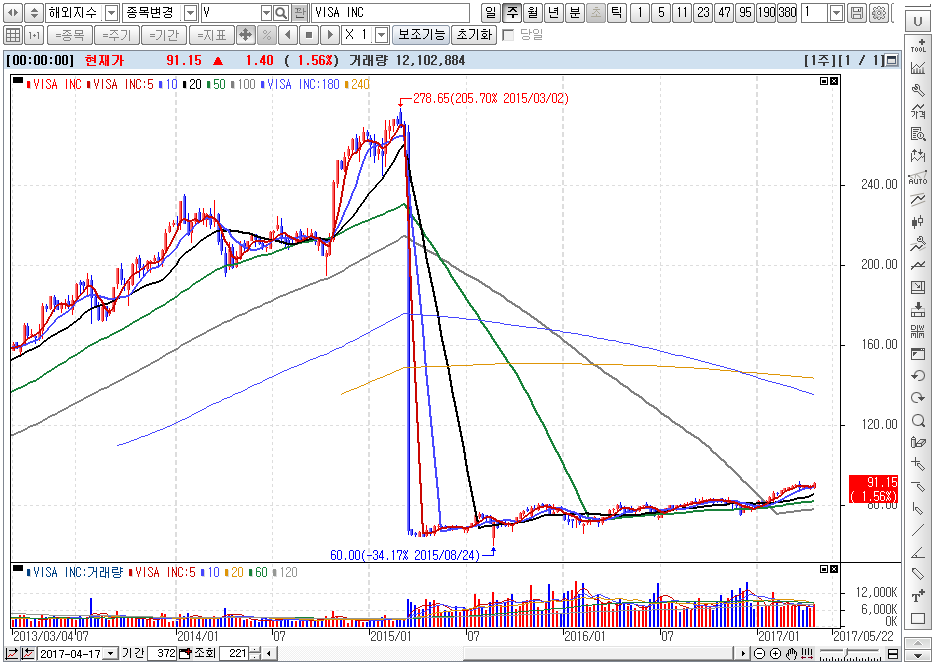Viewport: 935px width, 663px height.
Task: Click the zoom-out minus circle icon
Action: click(x=759, y=654)
